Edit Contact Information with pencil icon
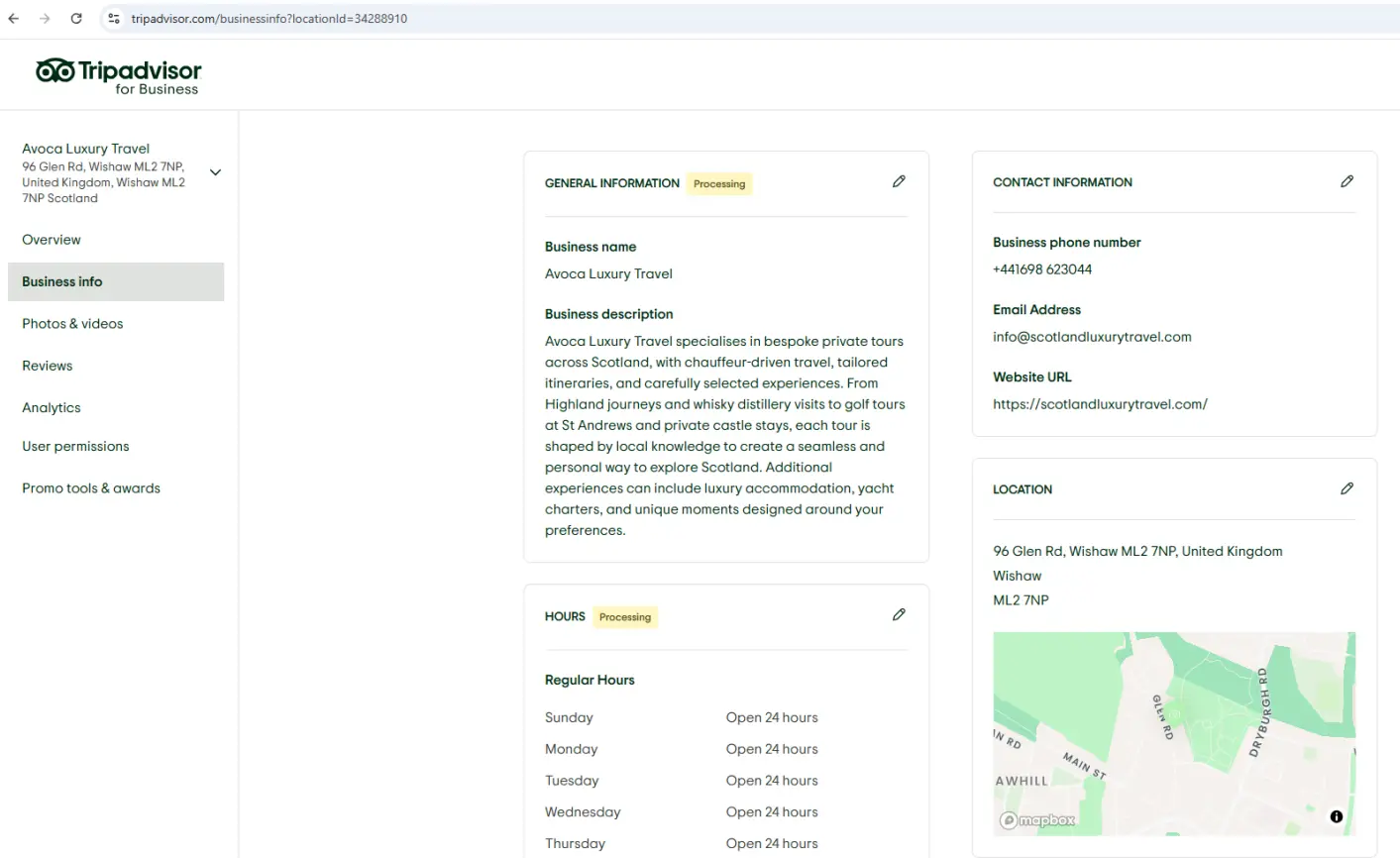Viewport: 1400px width, 858px height. click(x=1346, y=181)
